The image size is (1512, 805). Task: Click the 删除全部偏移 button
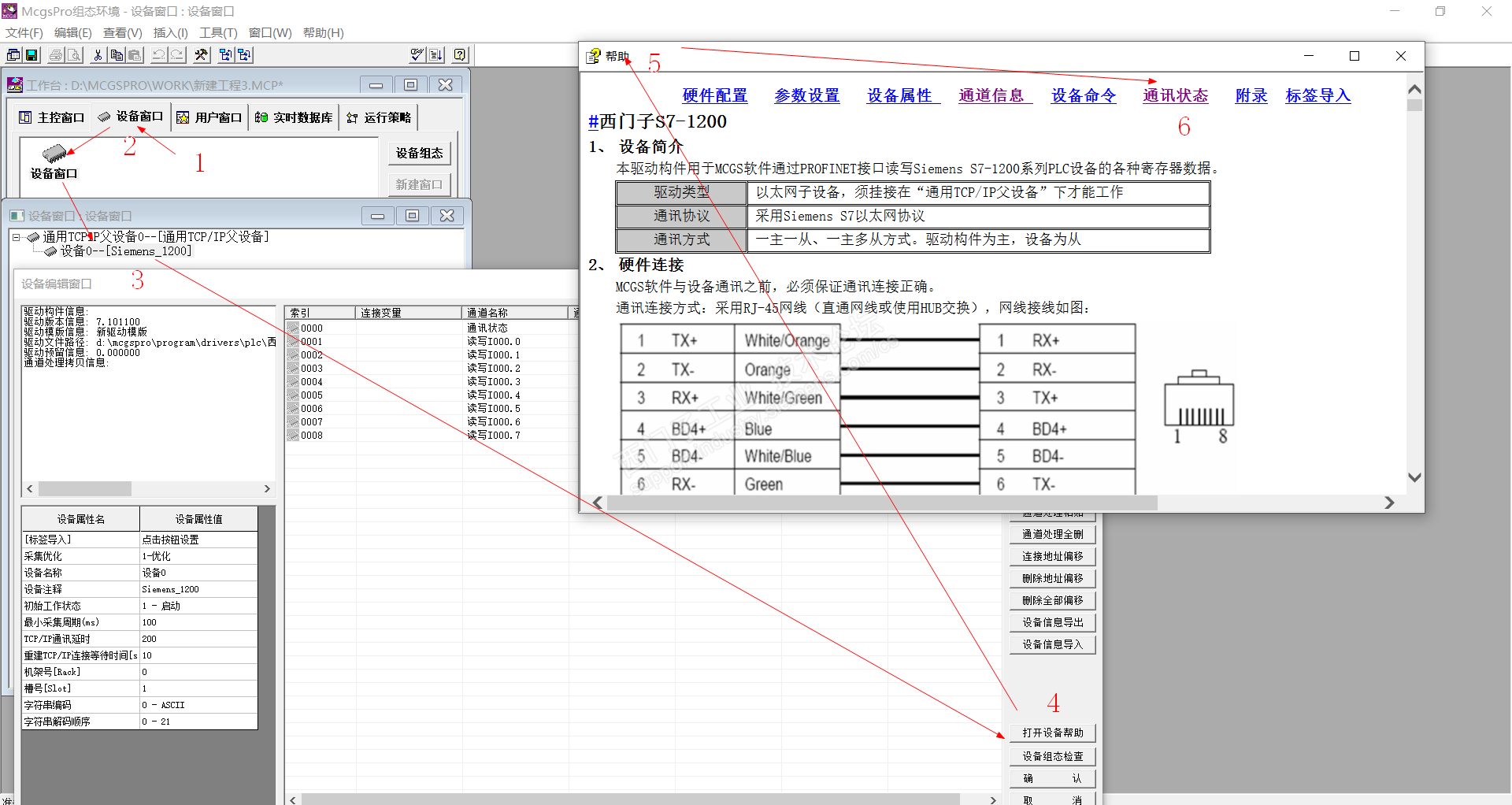pyautogui.click(x=1053, y=600)
